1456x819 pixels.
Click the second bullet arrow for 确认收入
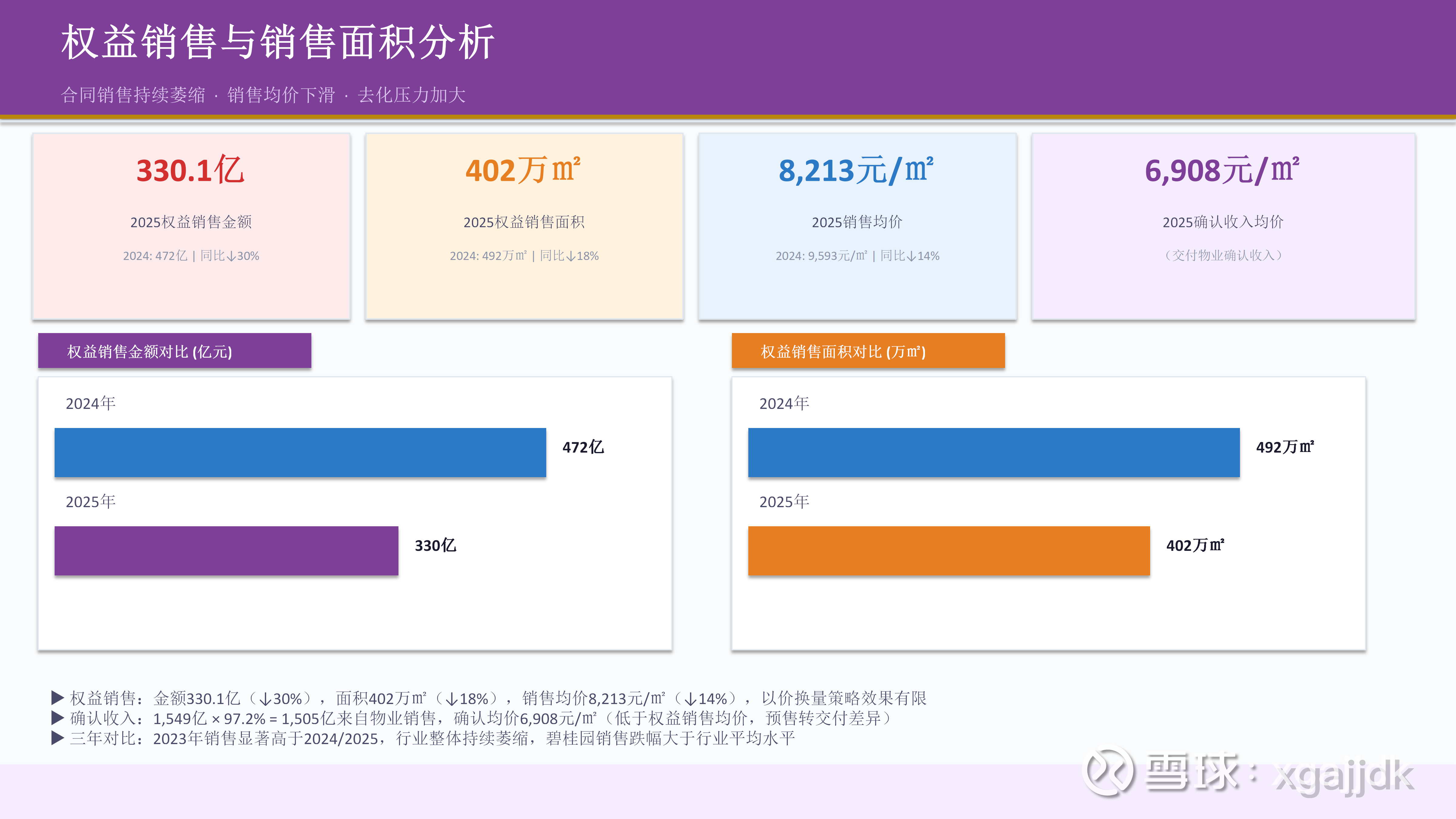(x=57, y=718)
